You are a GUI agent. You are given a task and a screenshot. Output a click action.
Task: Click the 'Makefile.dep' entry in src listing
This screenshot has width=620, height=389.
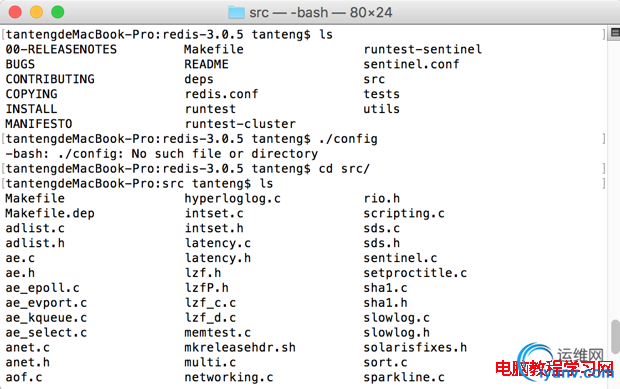pyautogui.click(x=50, y=213)
